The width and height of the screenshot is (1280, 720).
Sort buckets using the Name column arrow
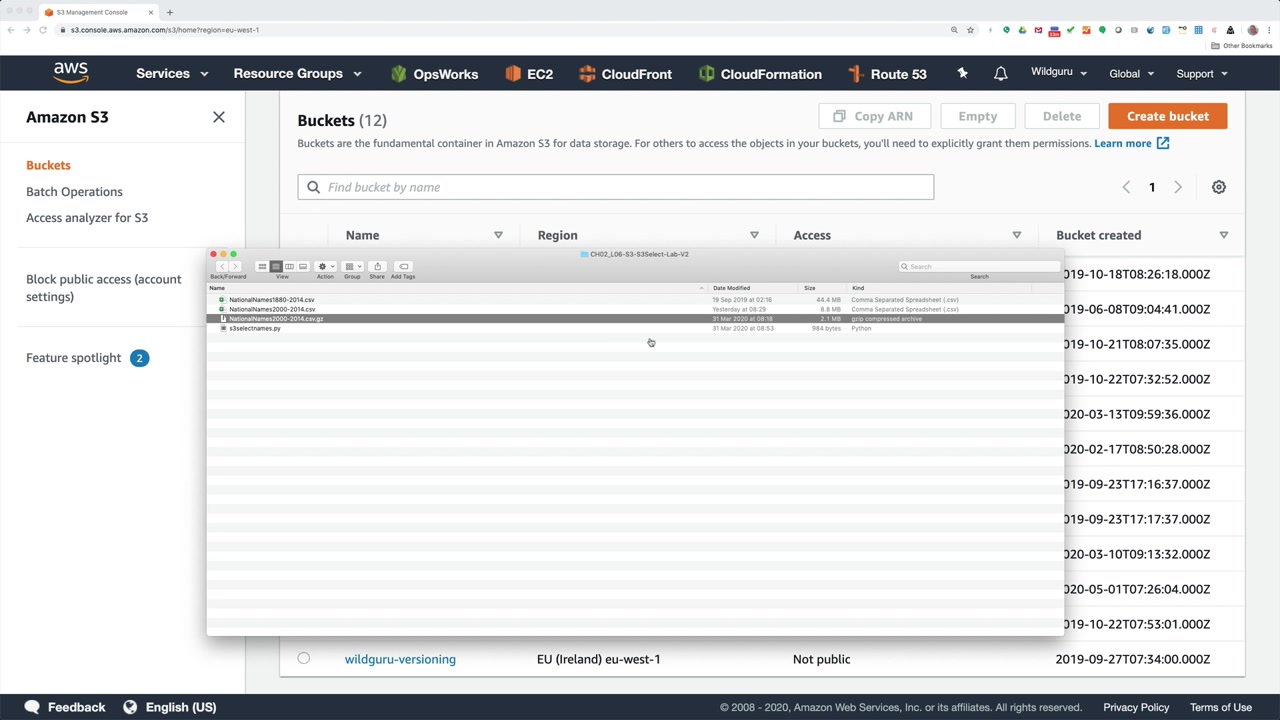(x=498, y=235)
